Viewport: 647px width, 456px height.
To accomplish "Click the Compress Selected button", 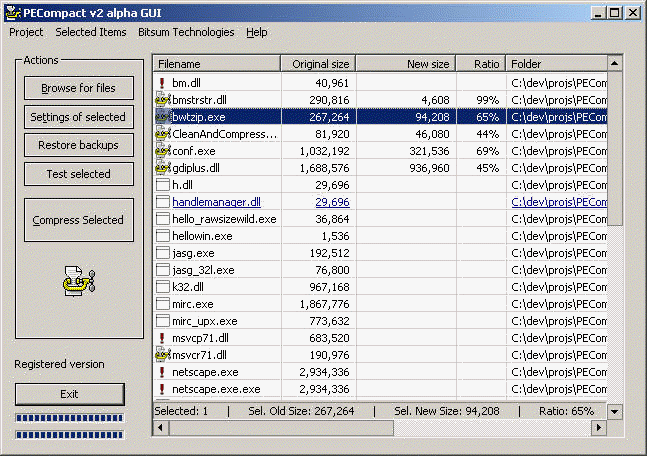I will tap(78, 220).
